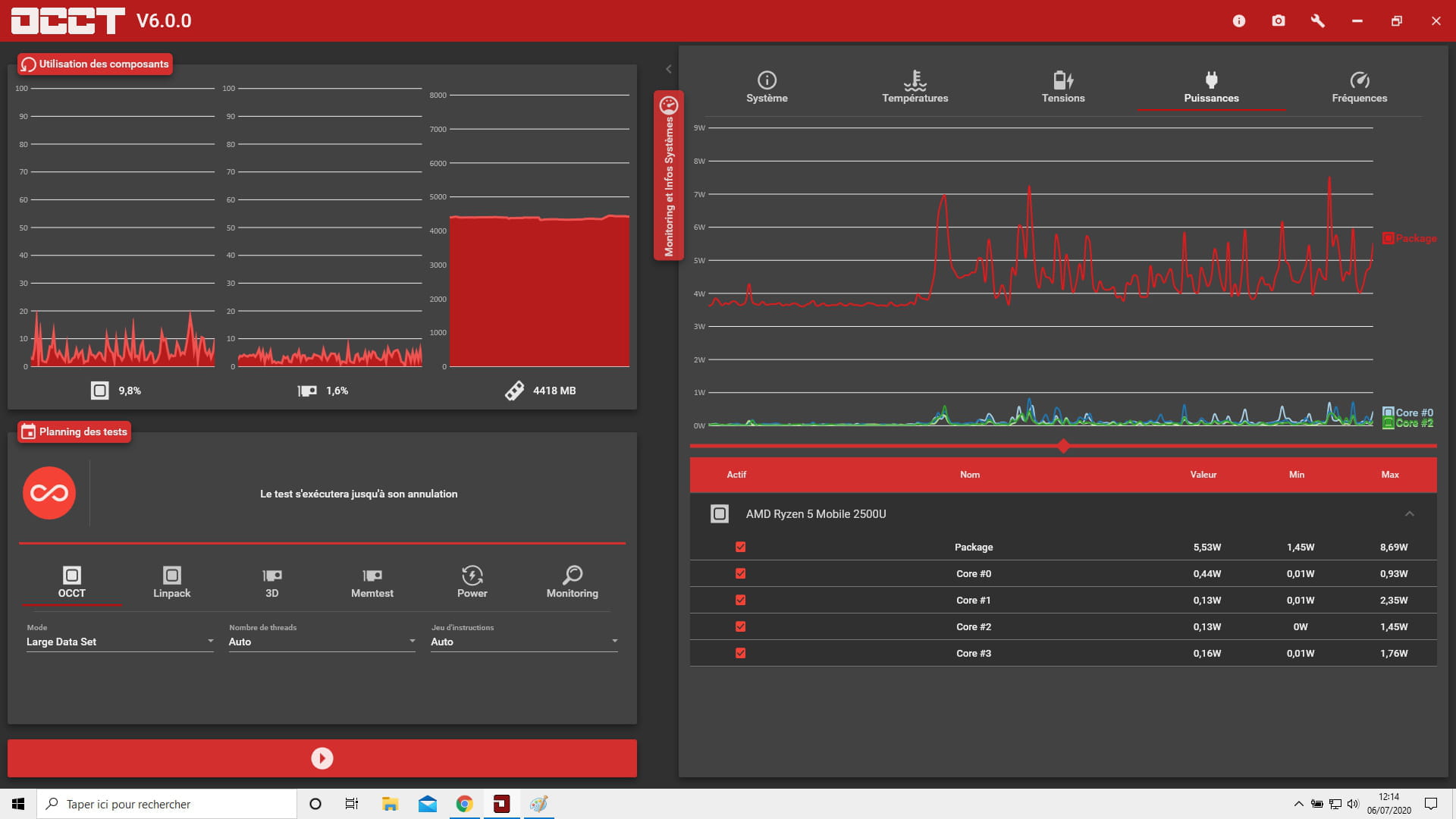Screen dimensions: 1456x819
Task: Open the volume control in system tray
Action: pyautogui.click(x=1354, y=804)
